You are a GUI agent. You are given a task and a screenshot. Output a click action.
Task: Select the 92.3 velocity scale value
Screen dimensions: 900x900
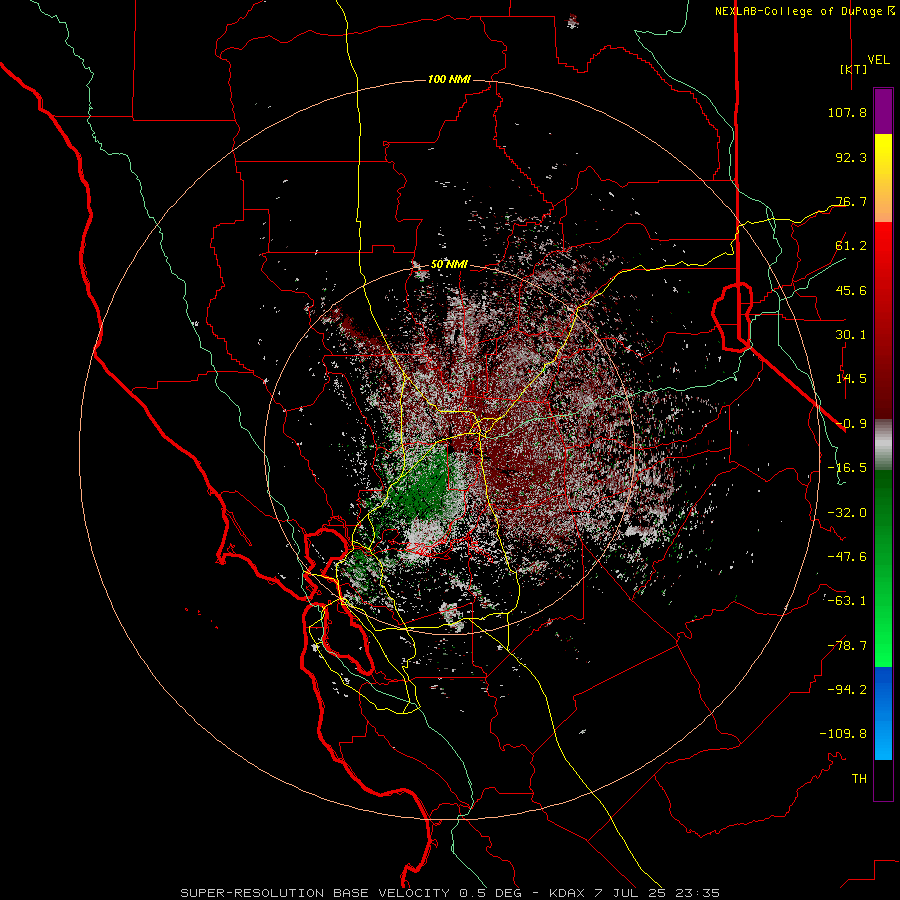pos(851,157)
